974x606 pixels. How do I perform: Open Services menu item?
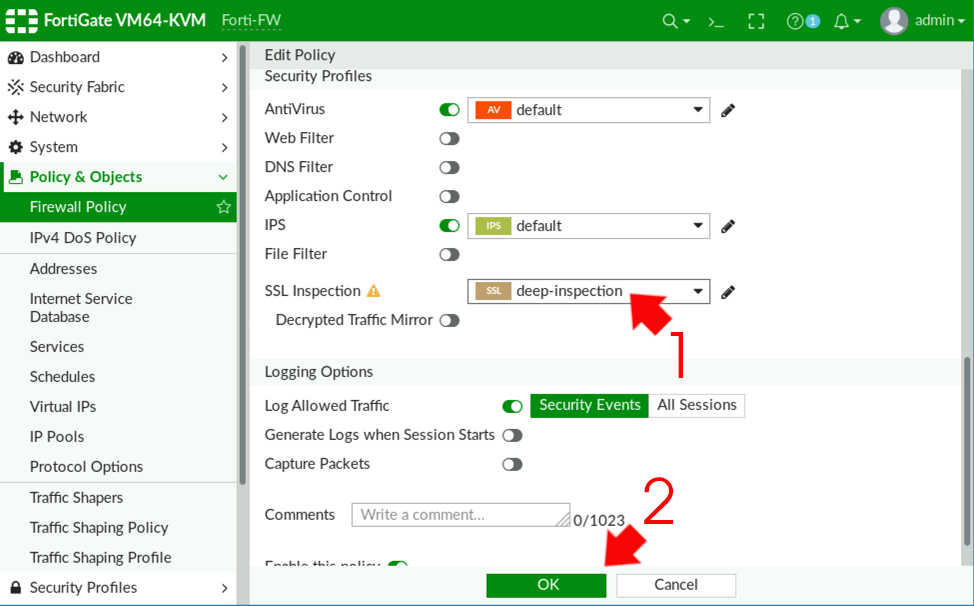point(118,346)
